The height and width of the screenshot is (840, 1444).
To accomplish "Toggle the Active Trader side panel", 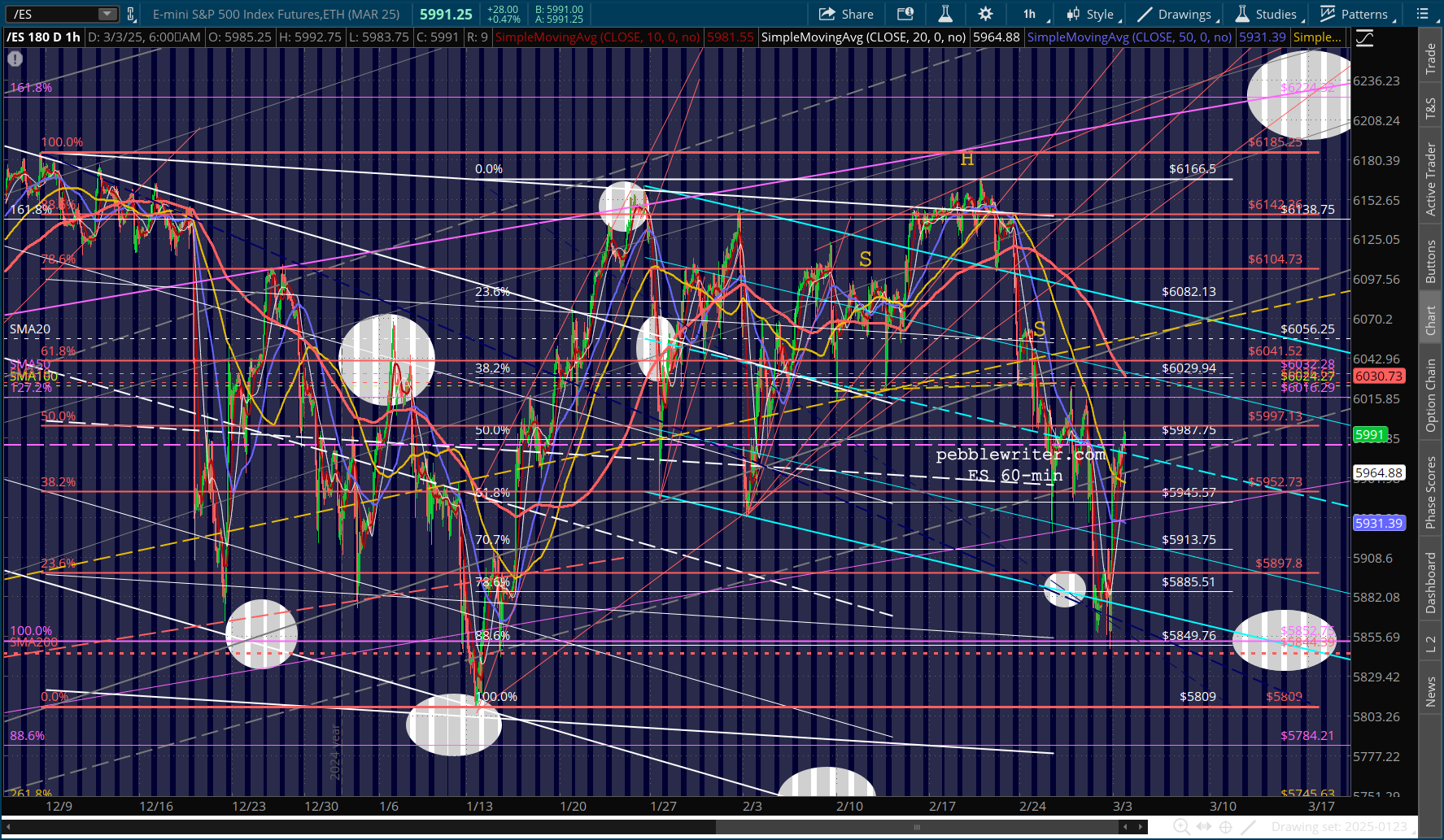I will [x=1431, y=179].
